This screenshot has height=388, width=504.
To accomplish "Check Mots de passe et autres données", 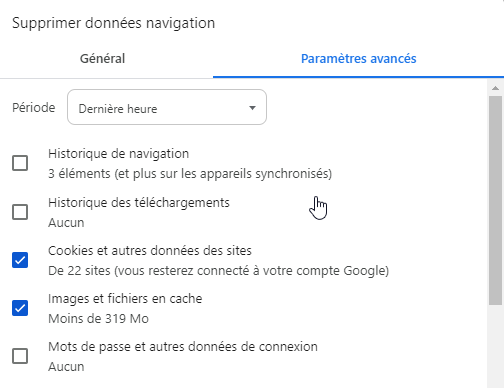I will click(20, 356).
